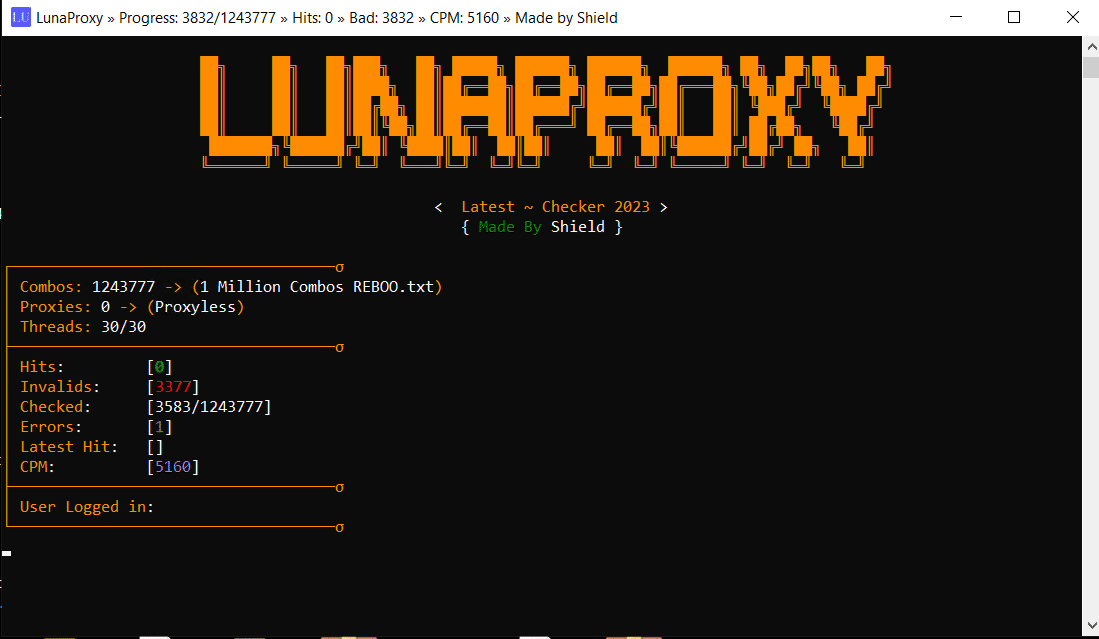The width and height of the screenshot is (1099, 639).
Task: Click the green Hits counter value
Action: point(159,366)
